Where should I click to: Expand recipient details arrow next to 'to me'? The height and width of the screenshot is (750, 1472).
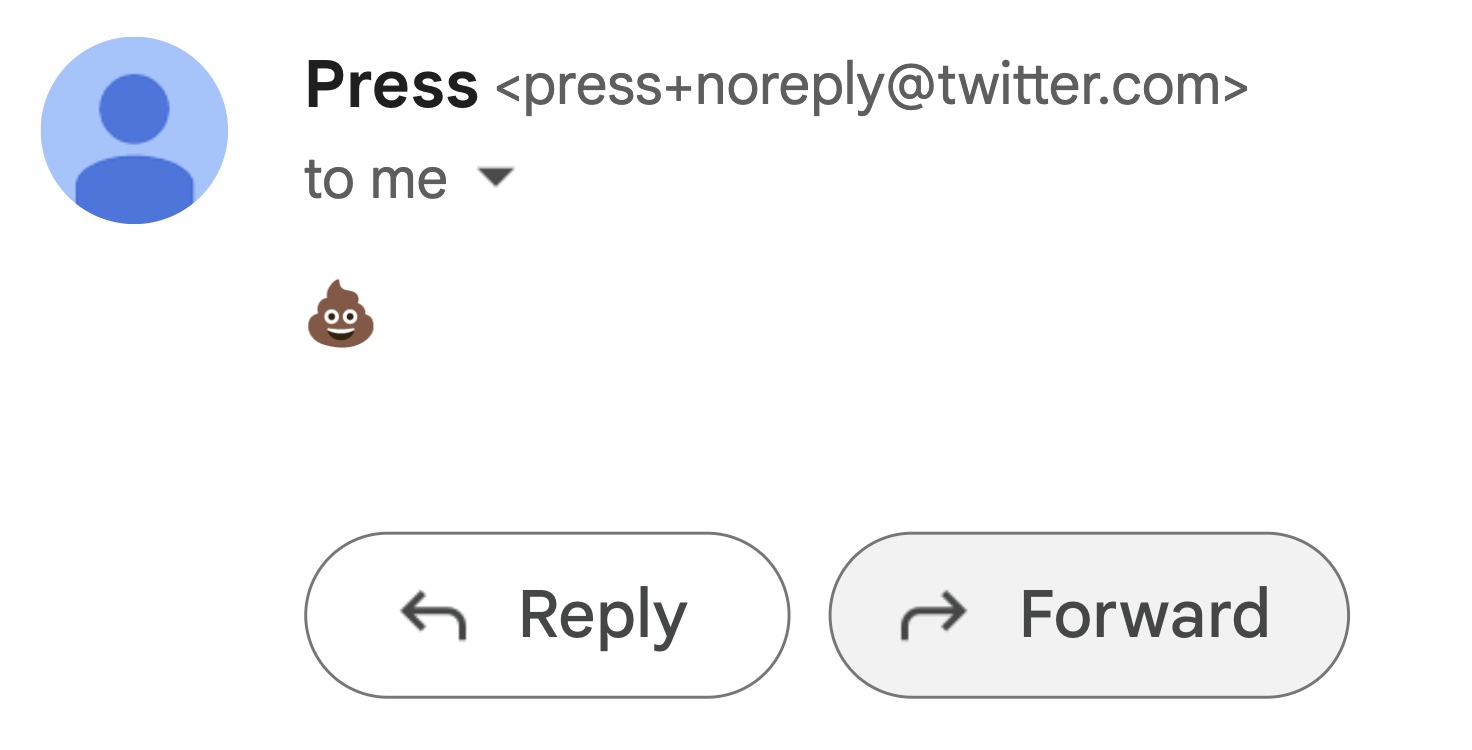point(496,178)
